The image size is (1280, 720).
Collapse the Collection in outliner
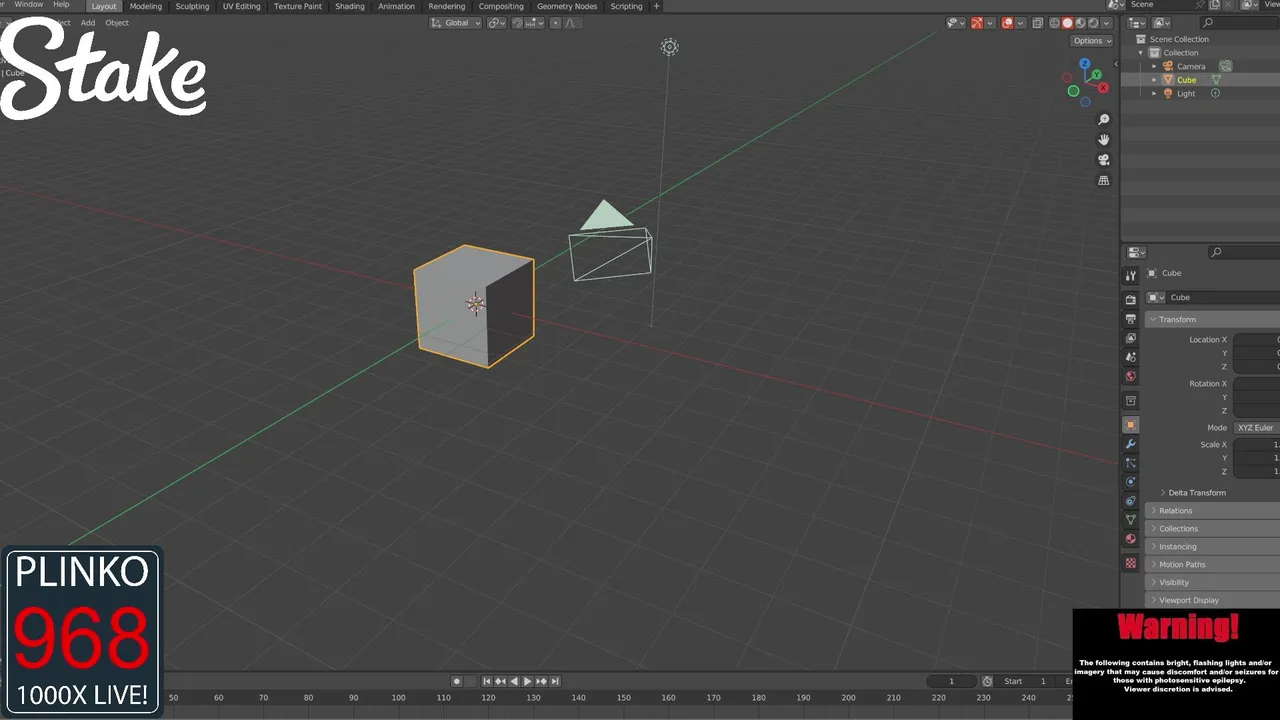[x=1141, y=53]
